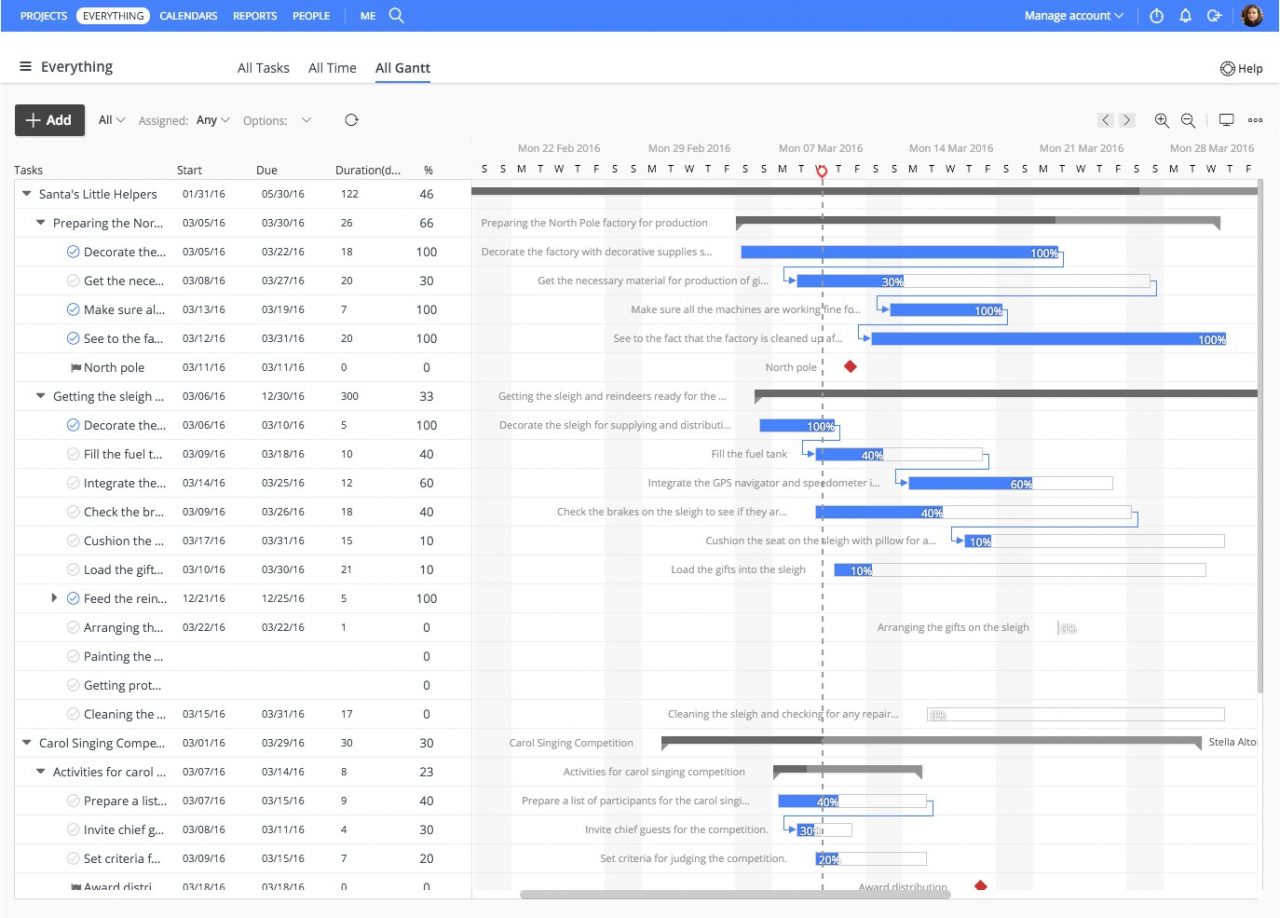
Task: Open the time tracking timer icon
Action: [x=1157, y=15]
